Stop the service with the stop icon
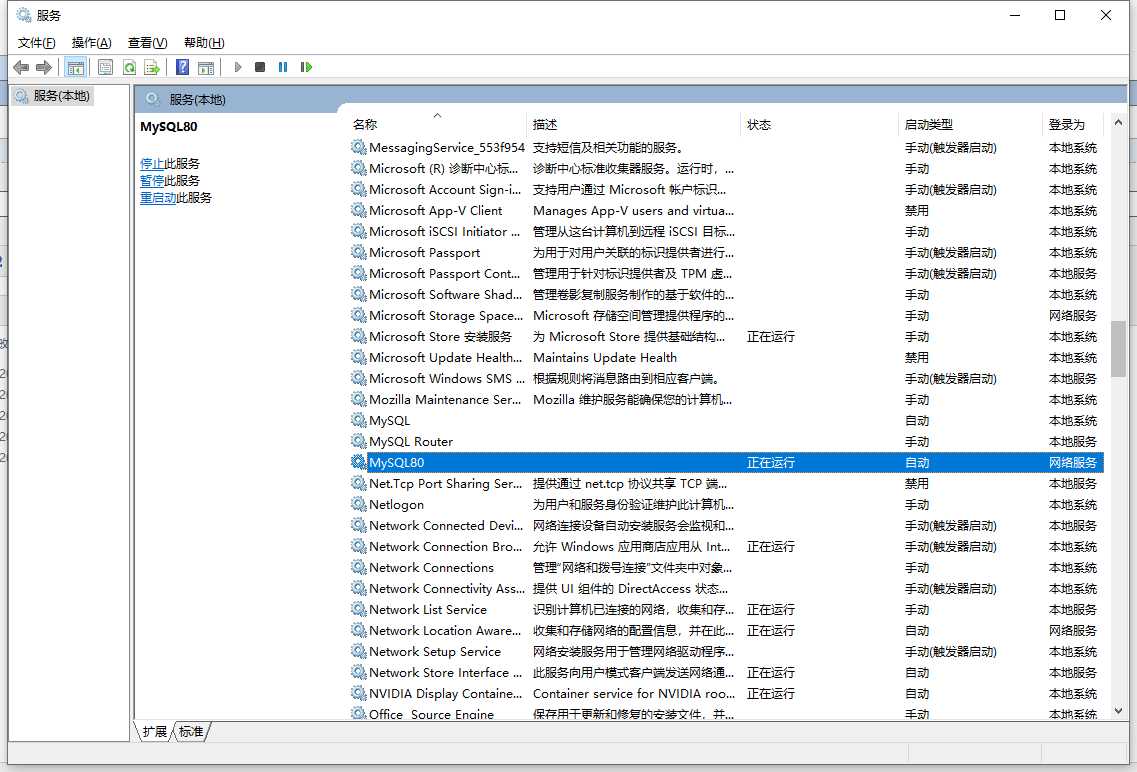This screenshot has width=1137, height=772. pos(260,67)
